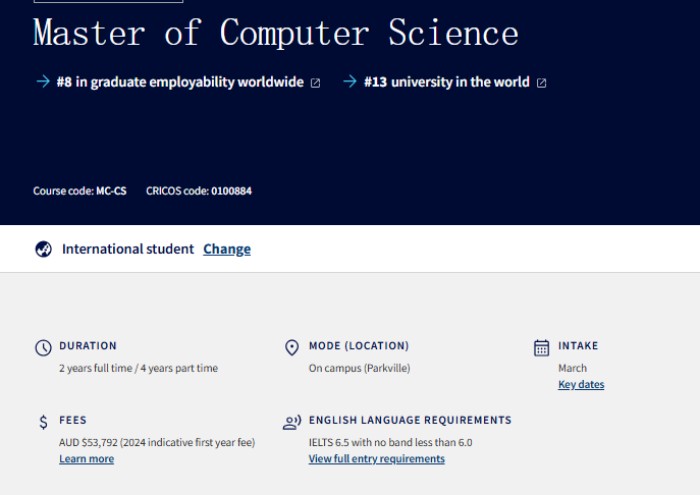View full entry requirements link

(376, 459)
